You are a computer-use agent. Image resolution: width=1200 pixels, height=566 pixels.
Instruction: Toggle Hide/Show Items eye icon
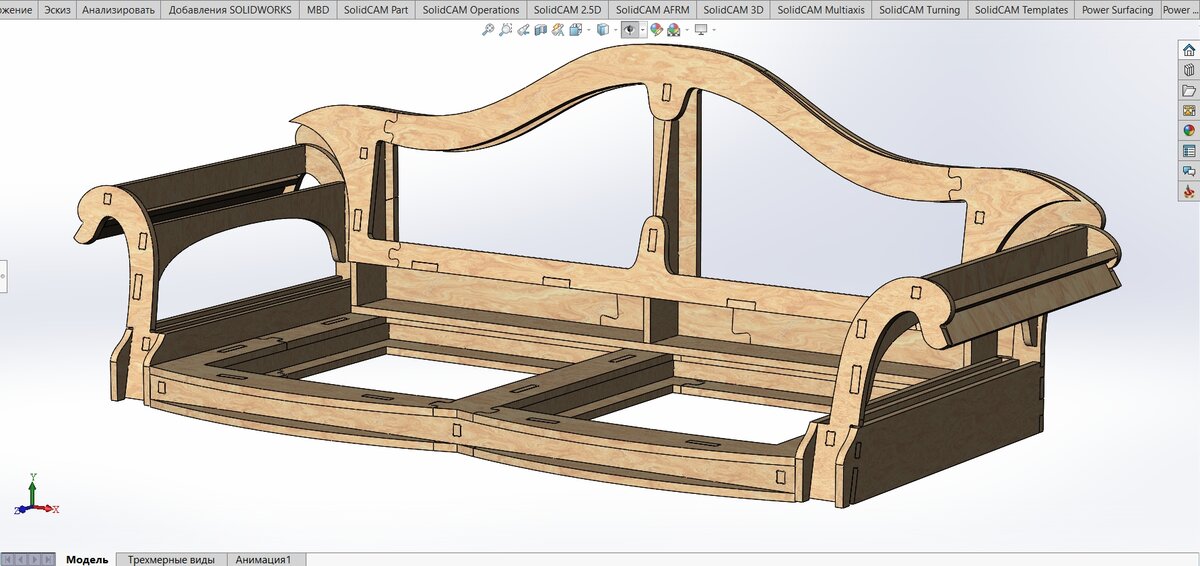[630, 30]
